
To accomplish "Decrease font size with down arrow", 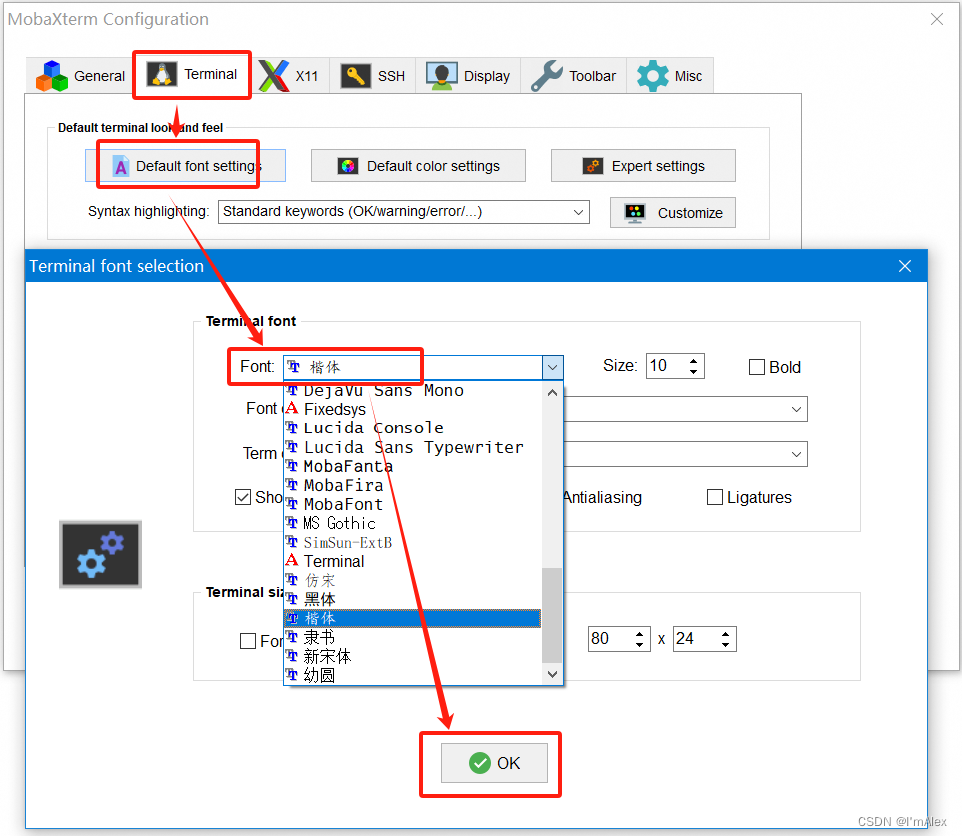I will pyautogui.click(x=693, y=372).
